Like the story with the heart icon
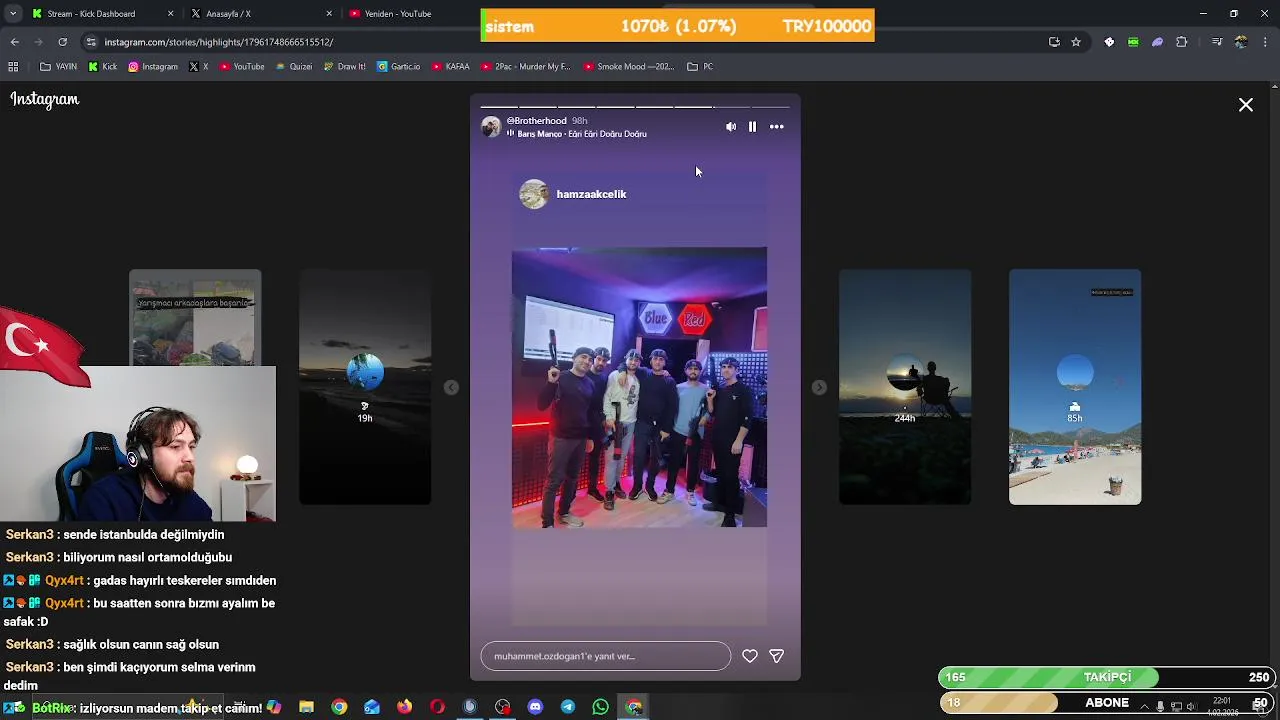 [x=750, y=656]
